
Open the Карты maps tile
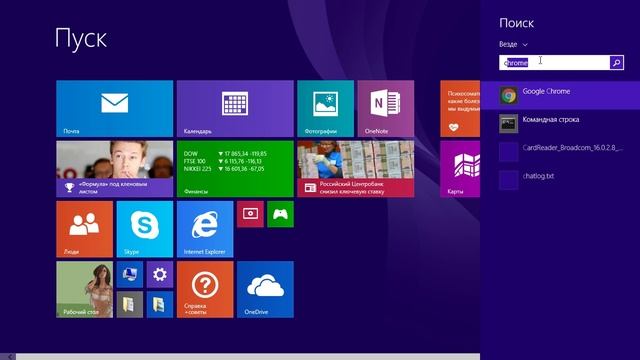(x=460, y=169)
